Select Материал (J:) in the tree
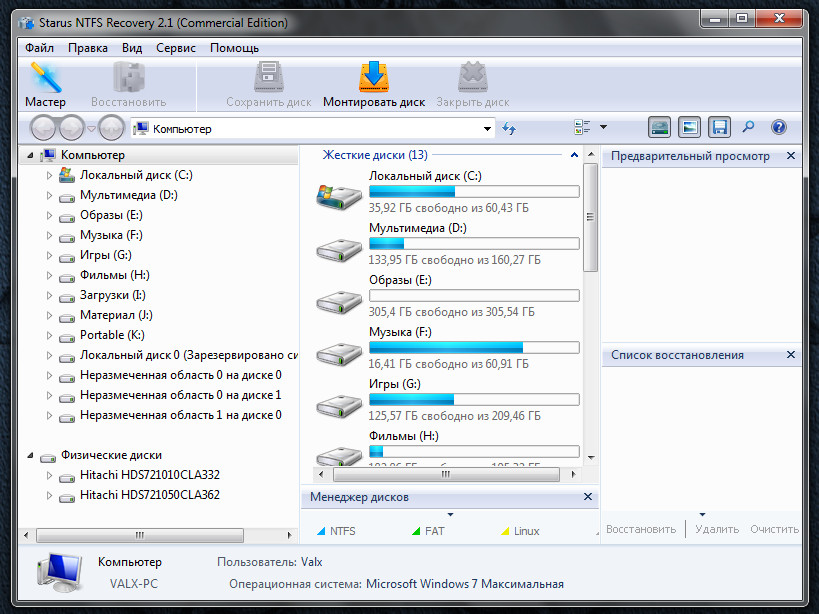 (x=116, y=315)
